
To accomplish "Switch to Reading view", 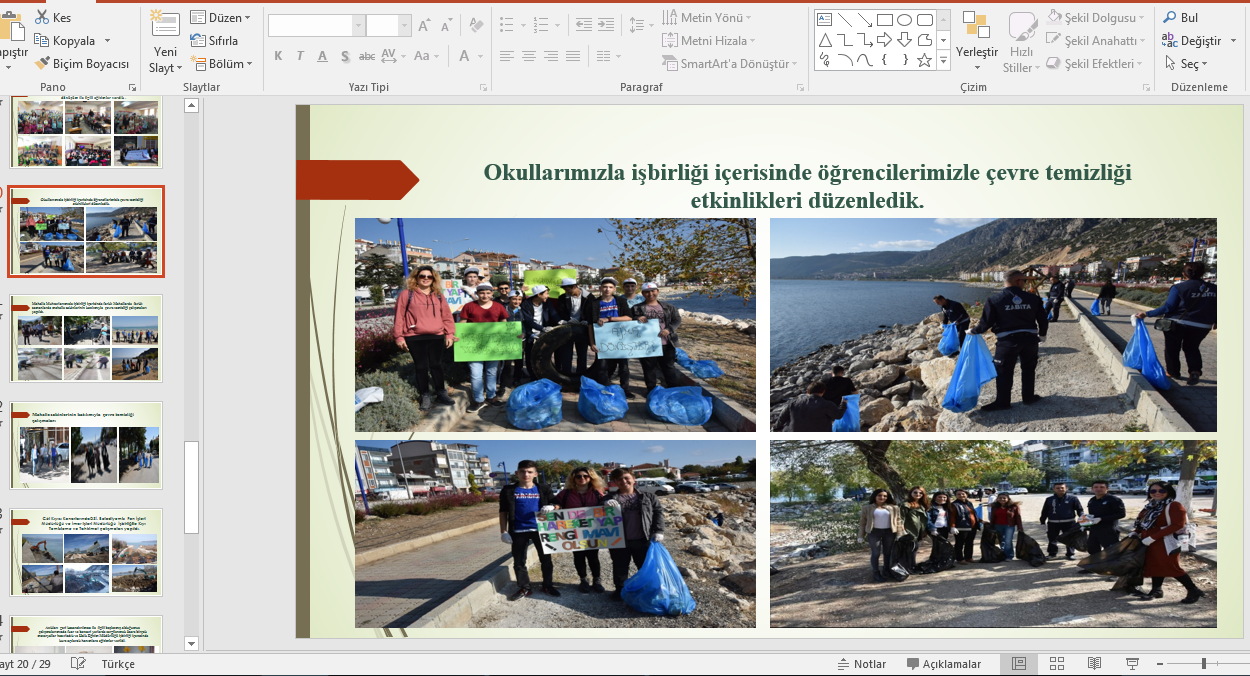I will (1095, 664).
